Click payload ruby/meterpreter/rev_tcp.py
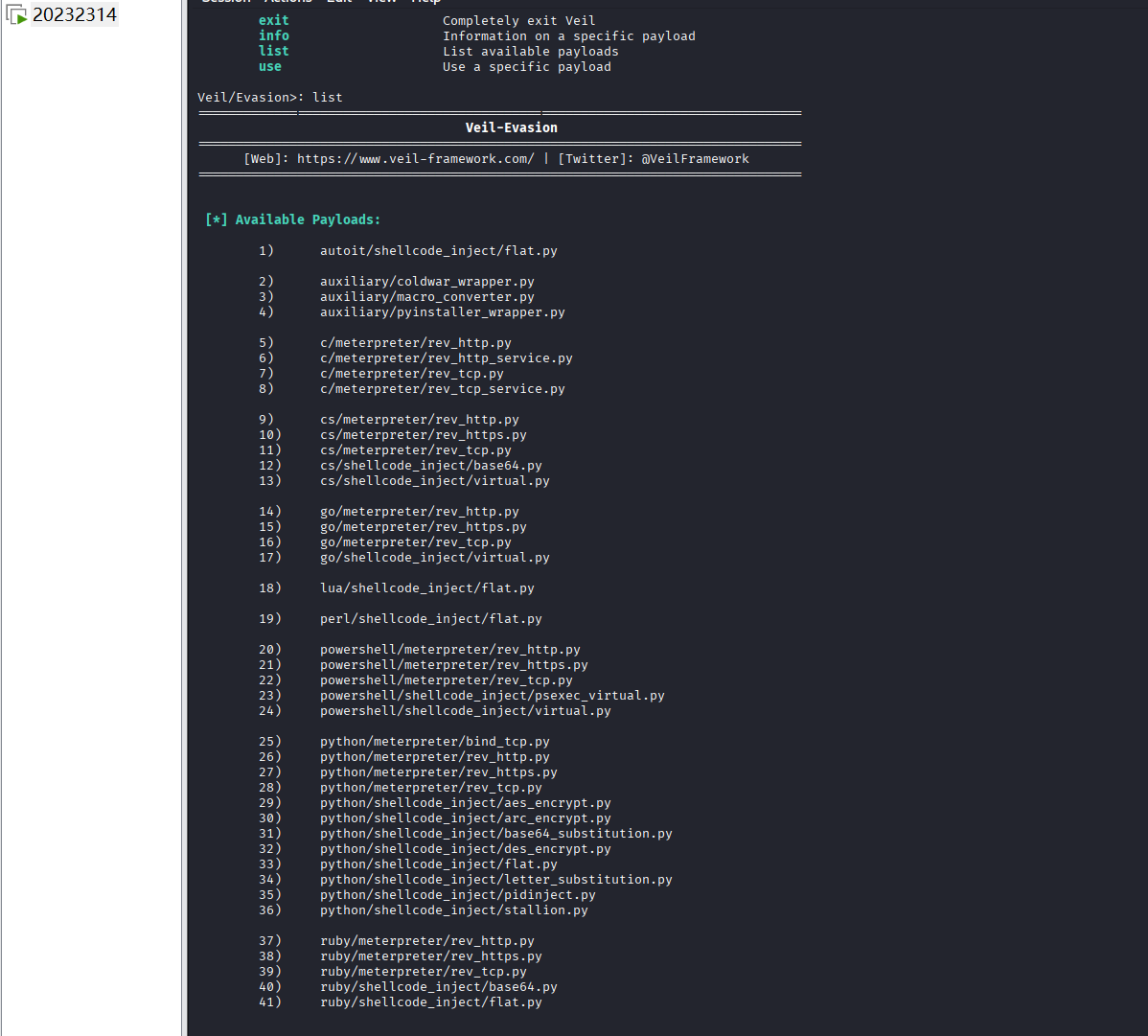This screenshot has height=1036, width=1148. pyautogui.click(x=424, y=973)
